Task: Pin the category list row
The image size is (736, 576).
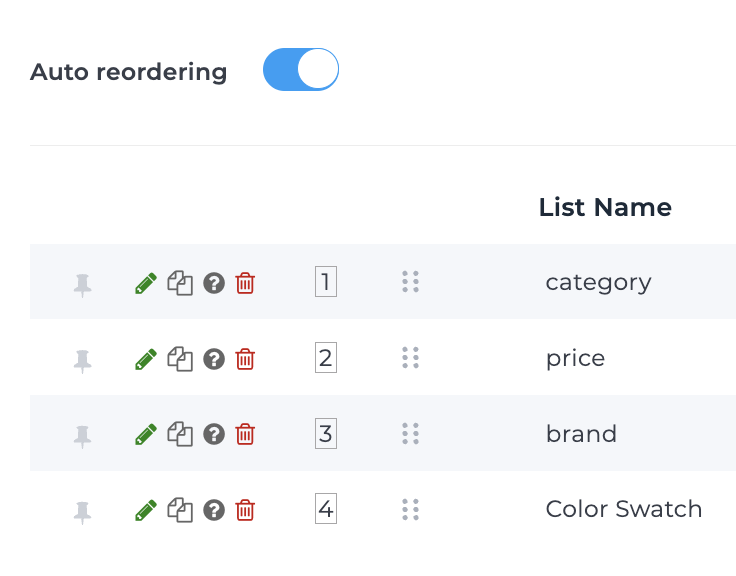Action: [x=83, y=284]
